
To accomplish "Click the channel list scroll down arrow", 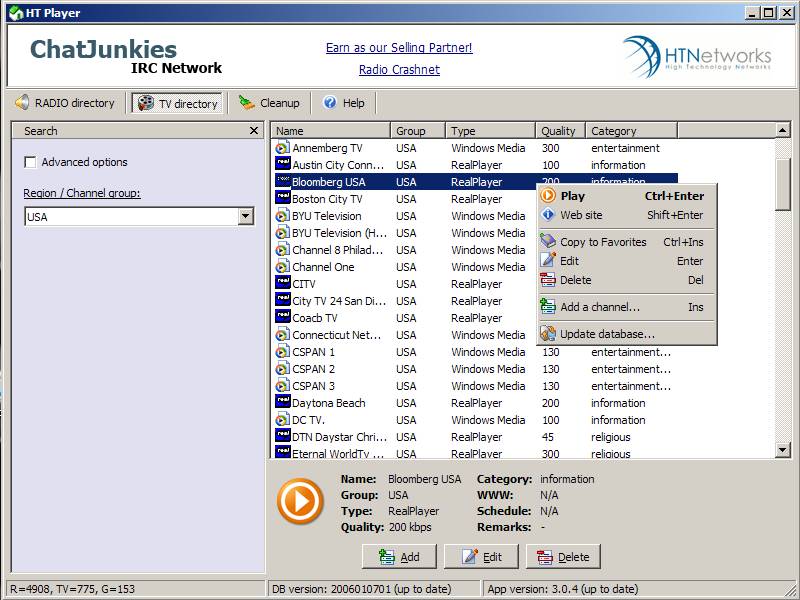I will 782,449.
